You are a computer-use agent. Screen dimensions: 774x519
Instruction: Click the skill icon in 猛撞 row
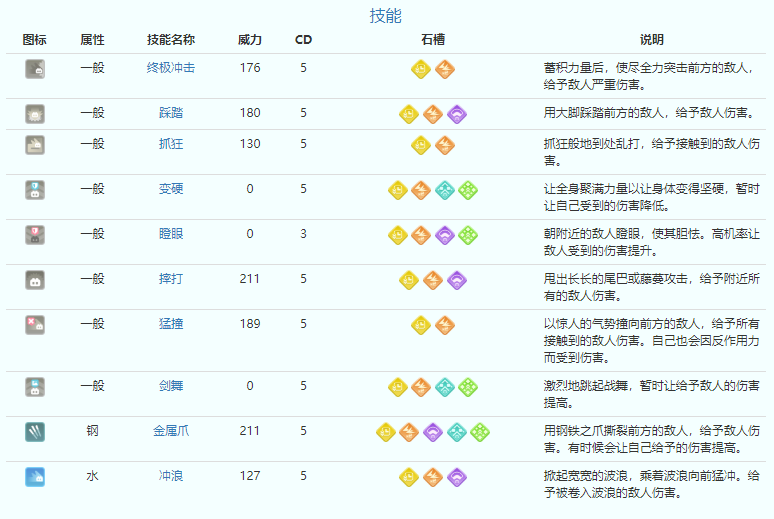tap(35, 324)
